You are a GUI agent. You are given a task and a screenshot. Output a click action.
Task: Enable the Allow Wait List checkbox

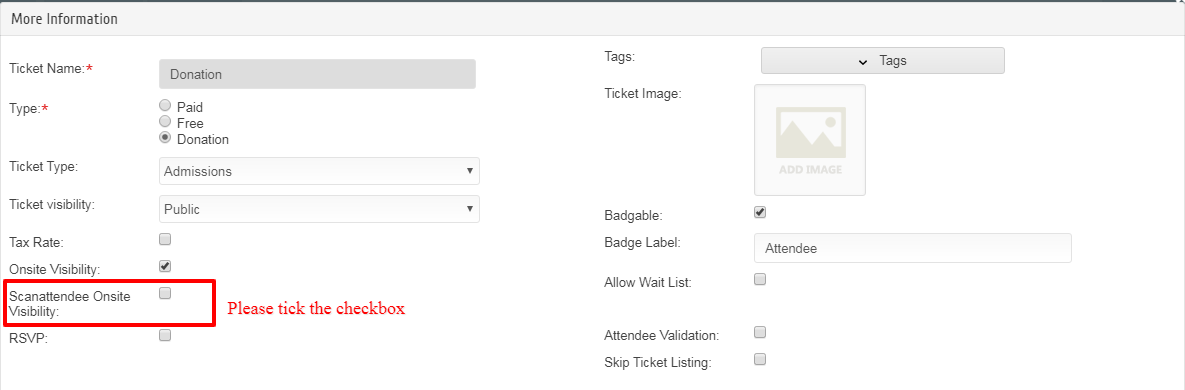(x=760, y=279)
